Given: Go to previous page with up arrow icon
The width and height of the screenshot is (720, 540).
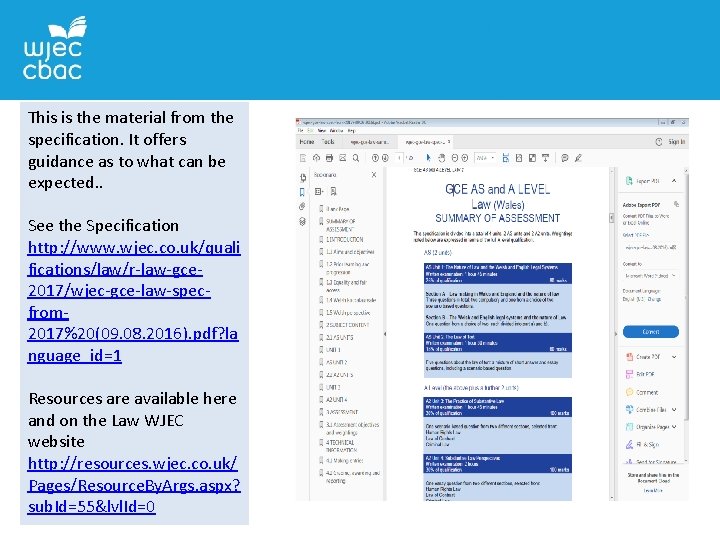Looking at the screenshot, I should coord(375,158).
